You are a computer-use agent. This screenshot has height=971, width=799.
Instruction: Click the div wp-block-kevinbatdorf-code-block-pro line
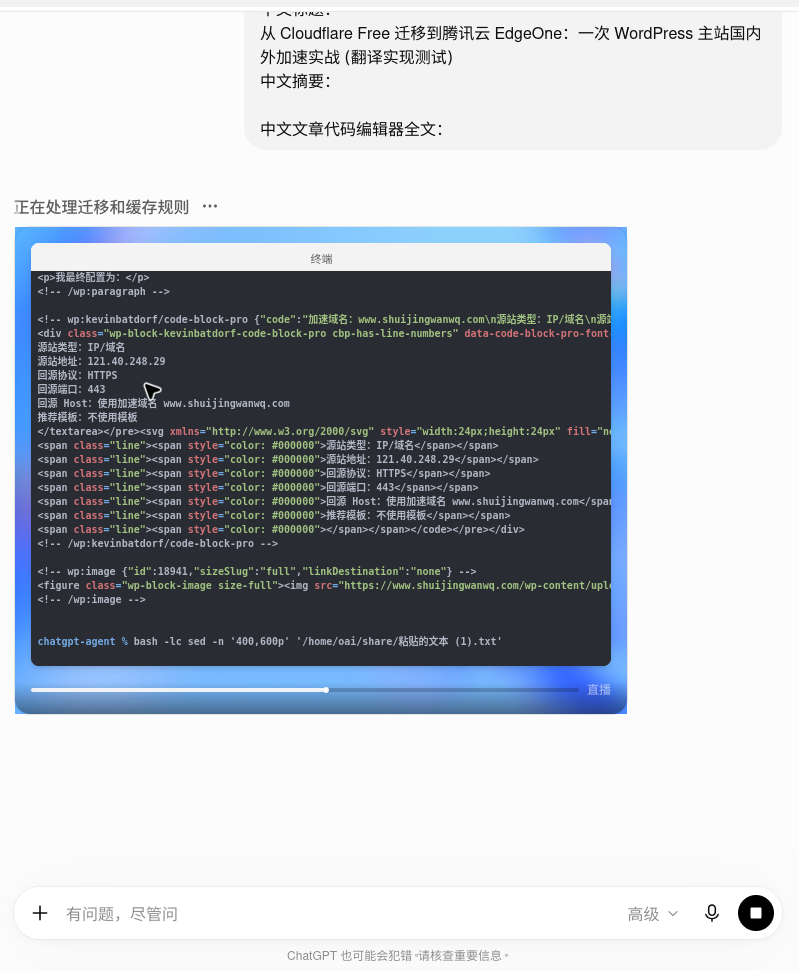point(324,333)
